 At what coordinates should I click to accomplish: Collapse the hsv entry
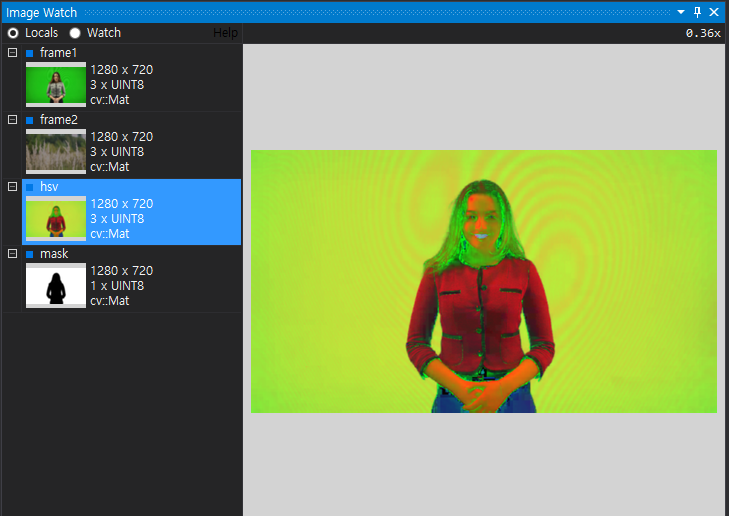click(13, 186)
